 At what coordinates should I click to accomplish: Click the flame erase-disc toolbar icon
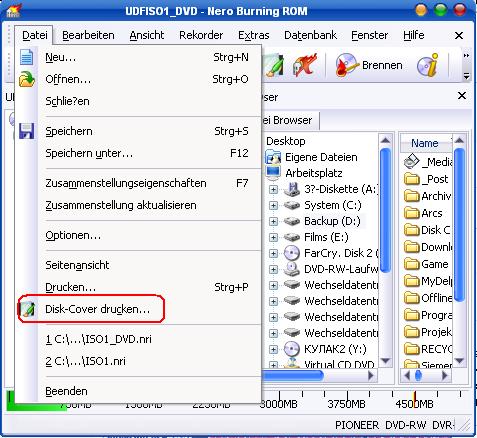pos(304,64)
